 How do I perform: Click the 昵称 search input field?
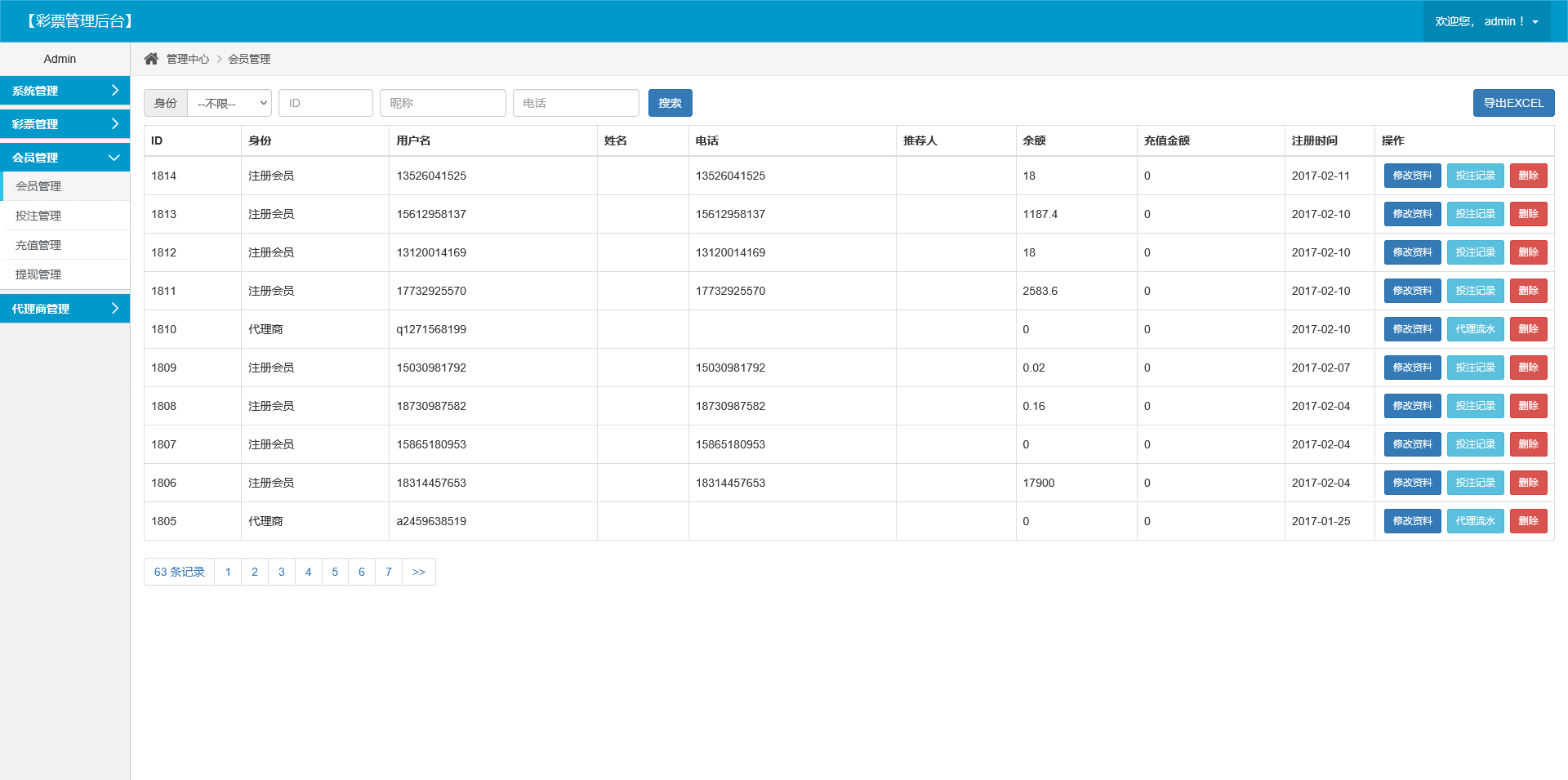tap(443, 103)
